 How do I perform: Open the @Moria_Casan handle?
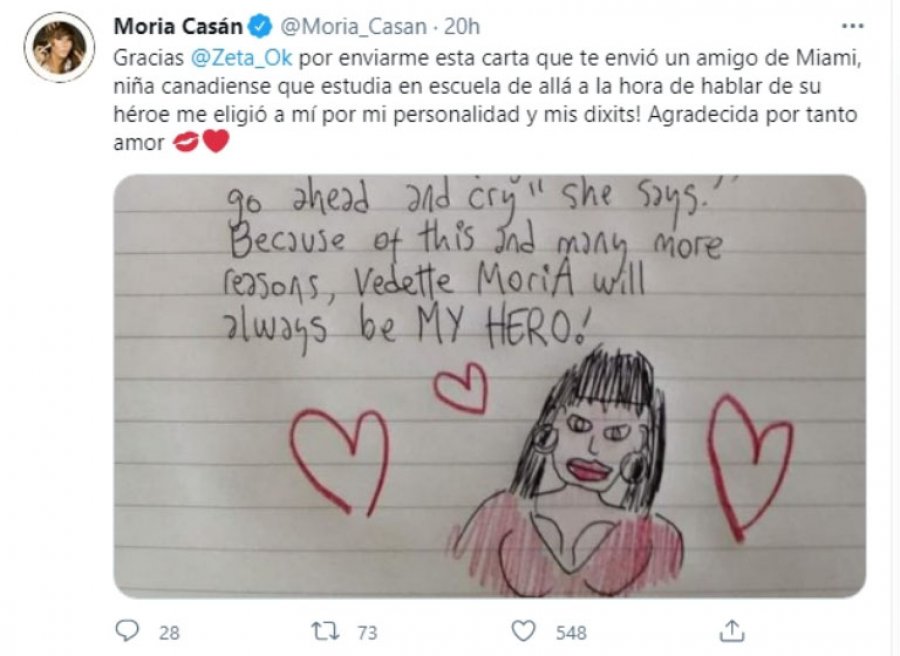(354, 26)
